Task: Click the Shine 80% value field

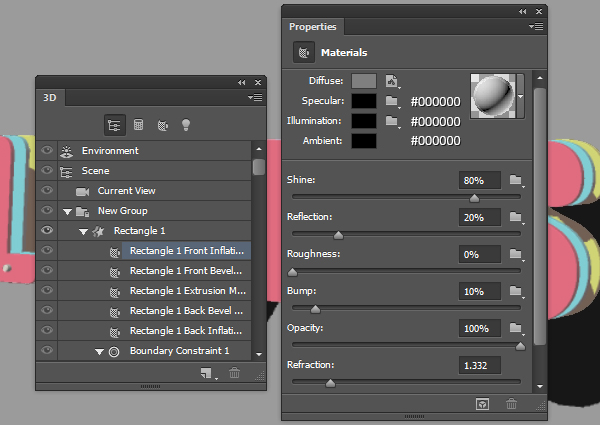Action: coord(480,180)
